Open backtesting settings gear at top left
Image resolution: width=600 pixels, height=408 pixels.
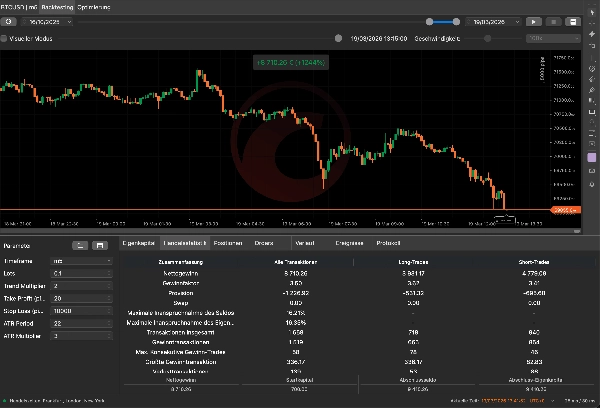pos(8,22)
